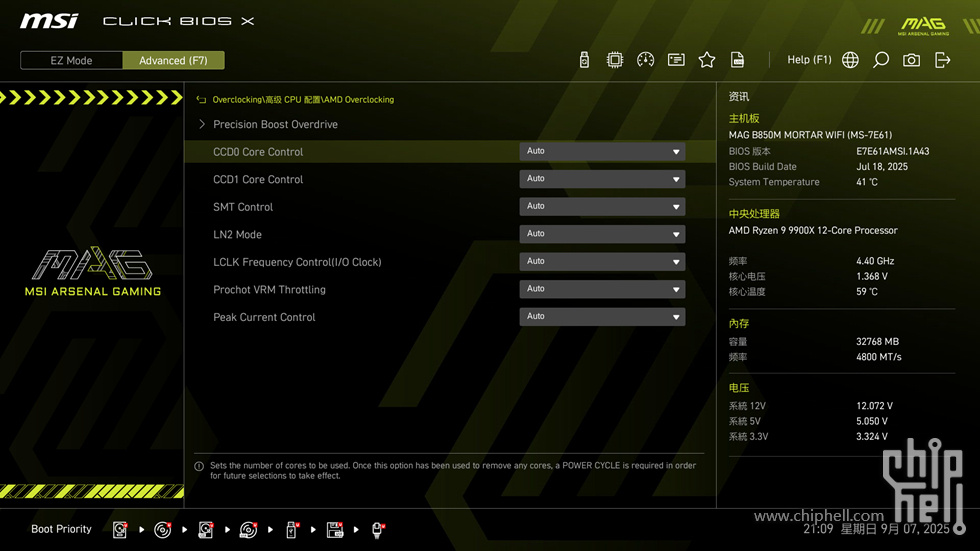Click memory speed value 4800 MT/s
Image resolution: width=980 pixels, height=551 pixels.
[x=879, y=357]
